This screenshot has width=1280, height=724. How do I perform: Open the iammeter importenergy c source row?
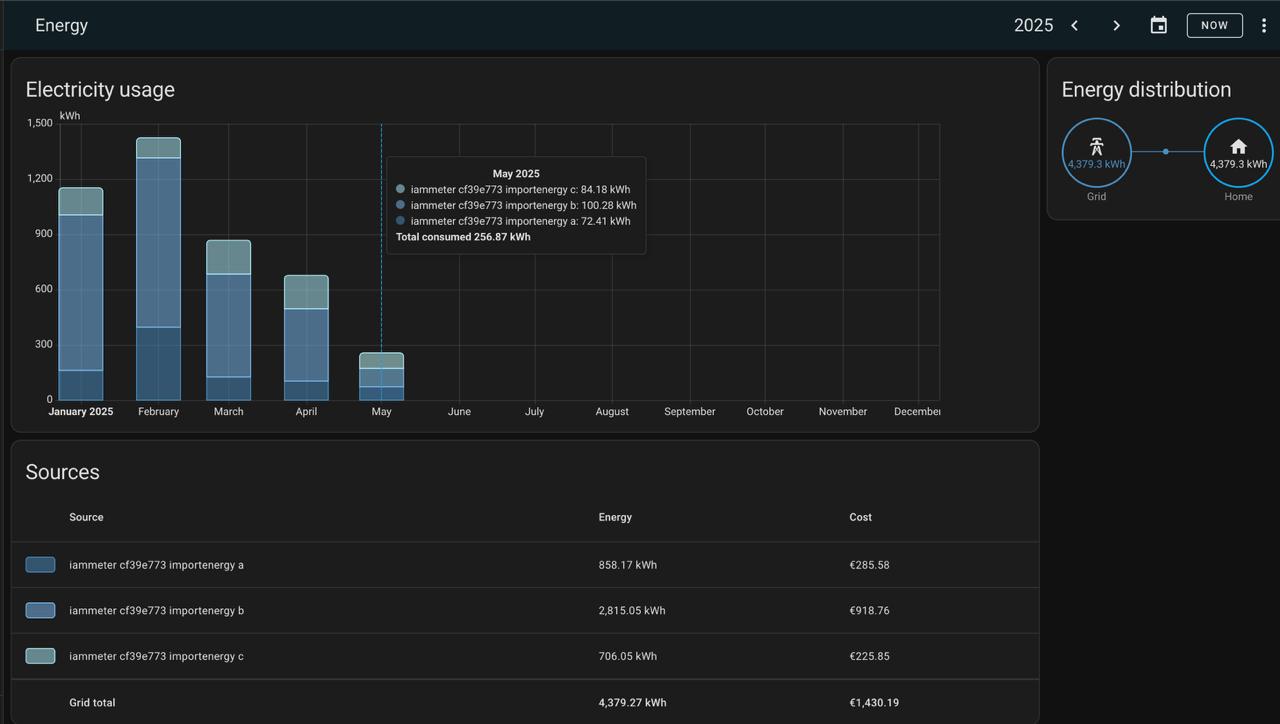tap(156, 656)
